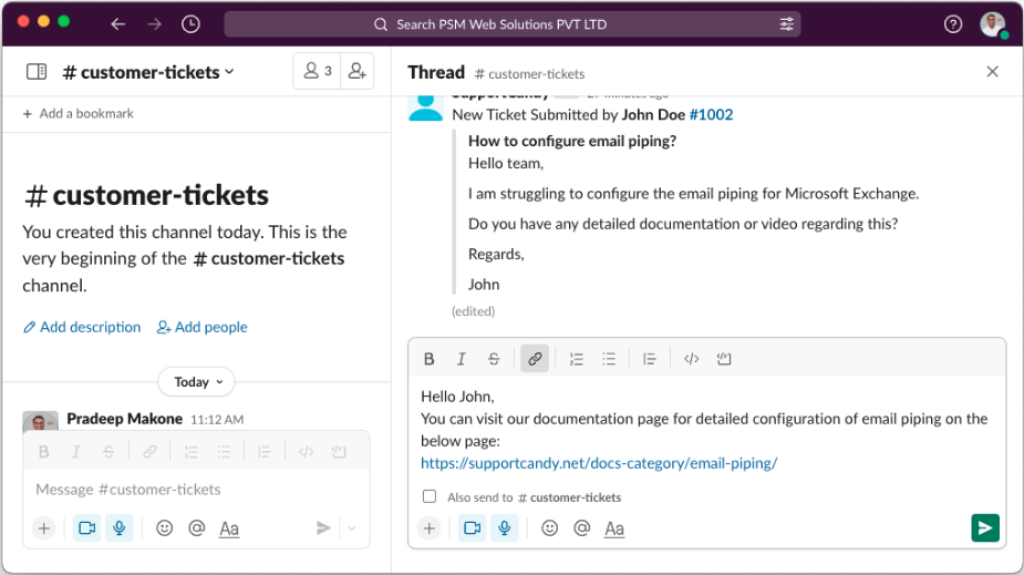The width and height of the screenshot is (1024, 575).
Task: Apply ordered list in thread reply
Action: click(x=576, y=359)
